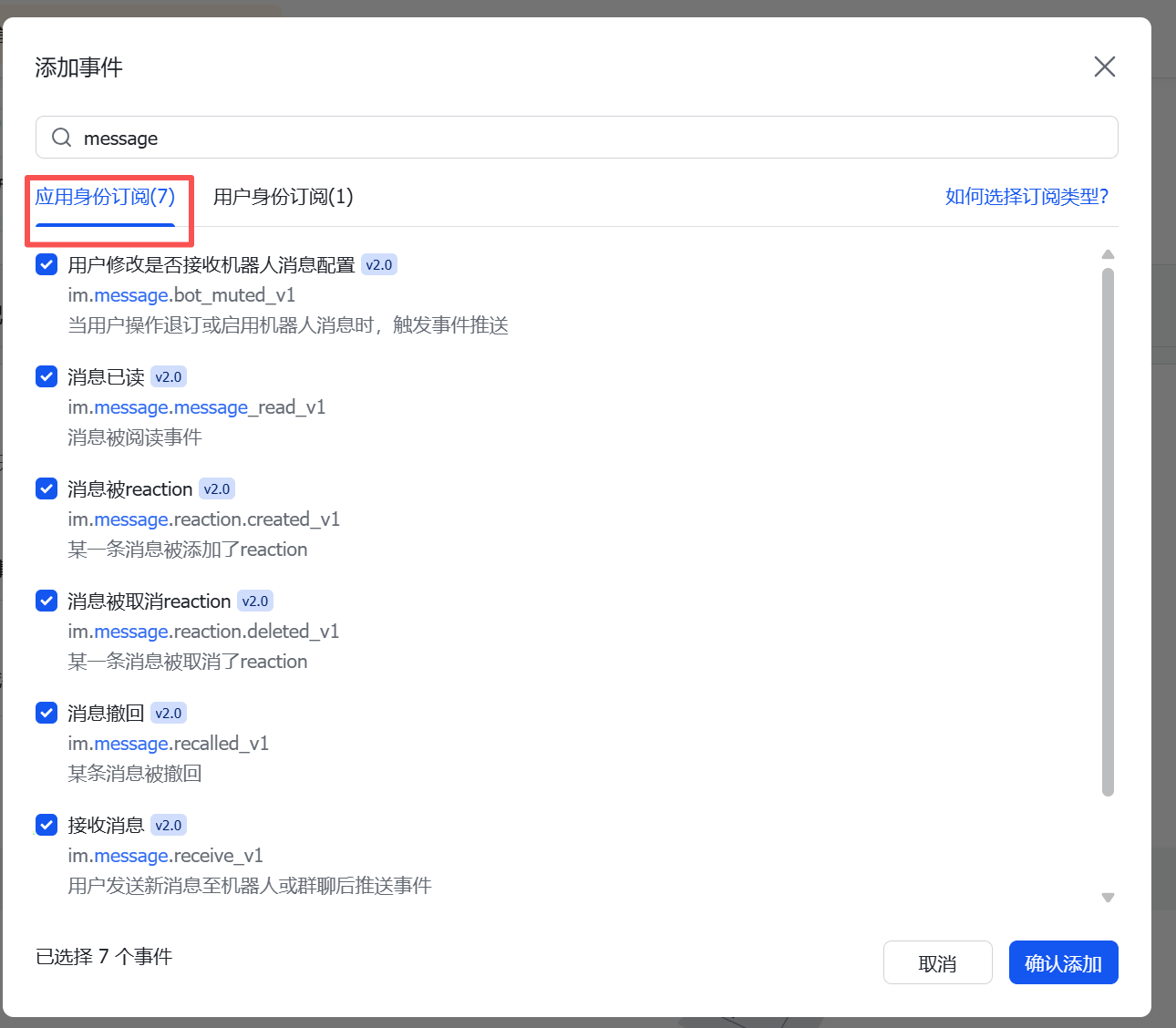The width and height of the screenshot is (1176, 1028).
Task: Toggle the 消息被reaction checkbox
Action: (46, 488)
